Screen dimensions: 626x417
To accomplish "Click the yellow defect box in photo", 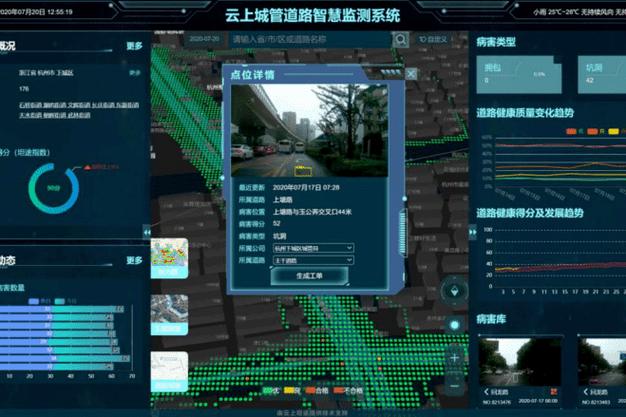I will click(303, 171).
